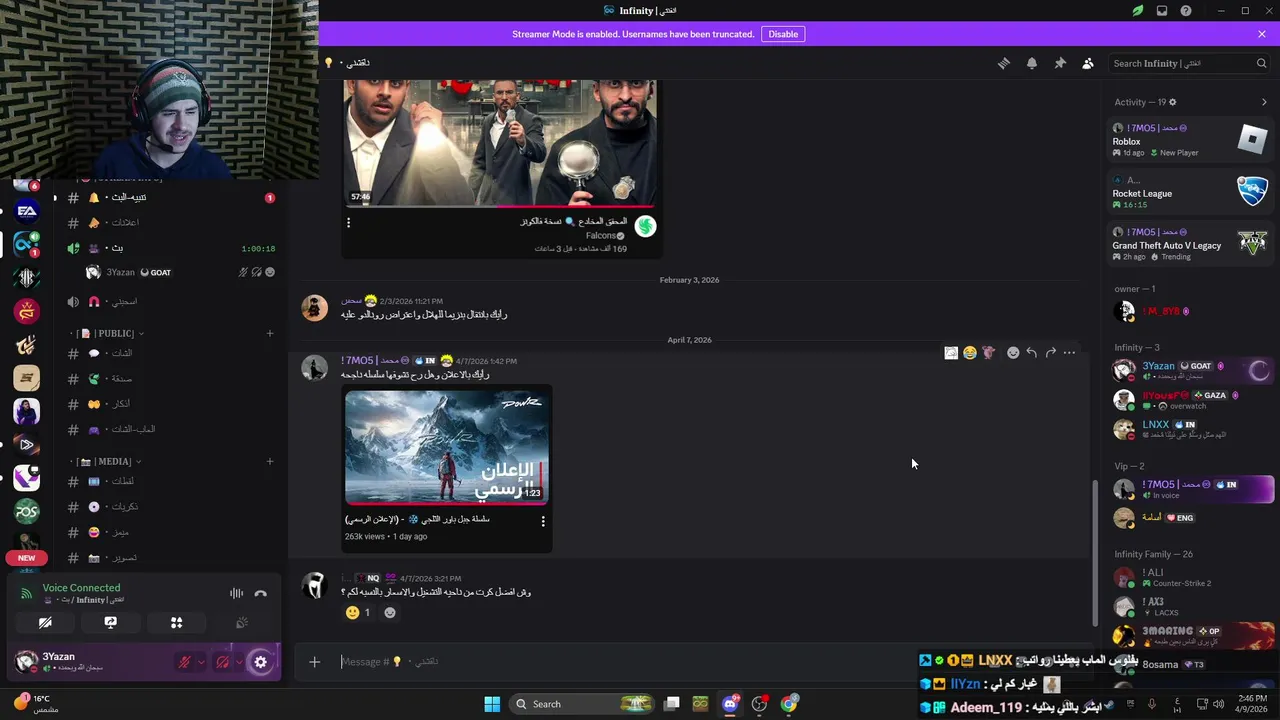The image size is (1280, 720).
Task: Toggle noise suppression waveform icon
Action: coord(236,594)
